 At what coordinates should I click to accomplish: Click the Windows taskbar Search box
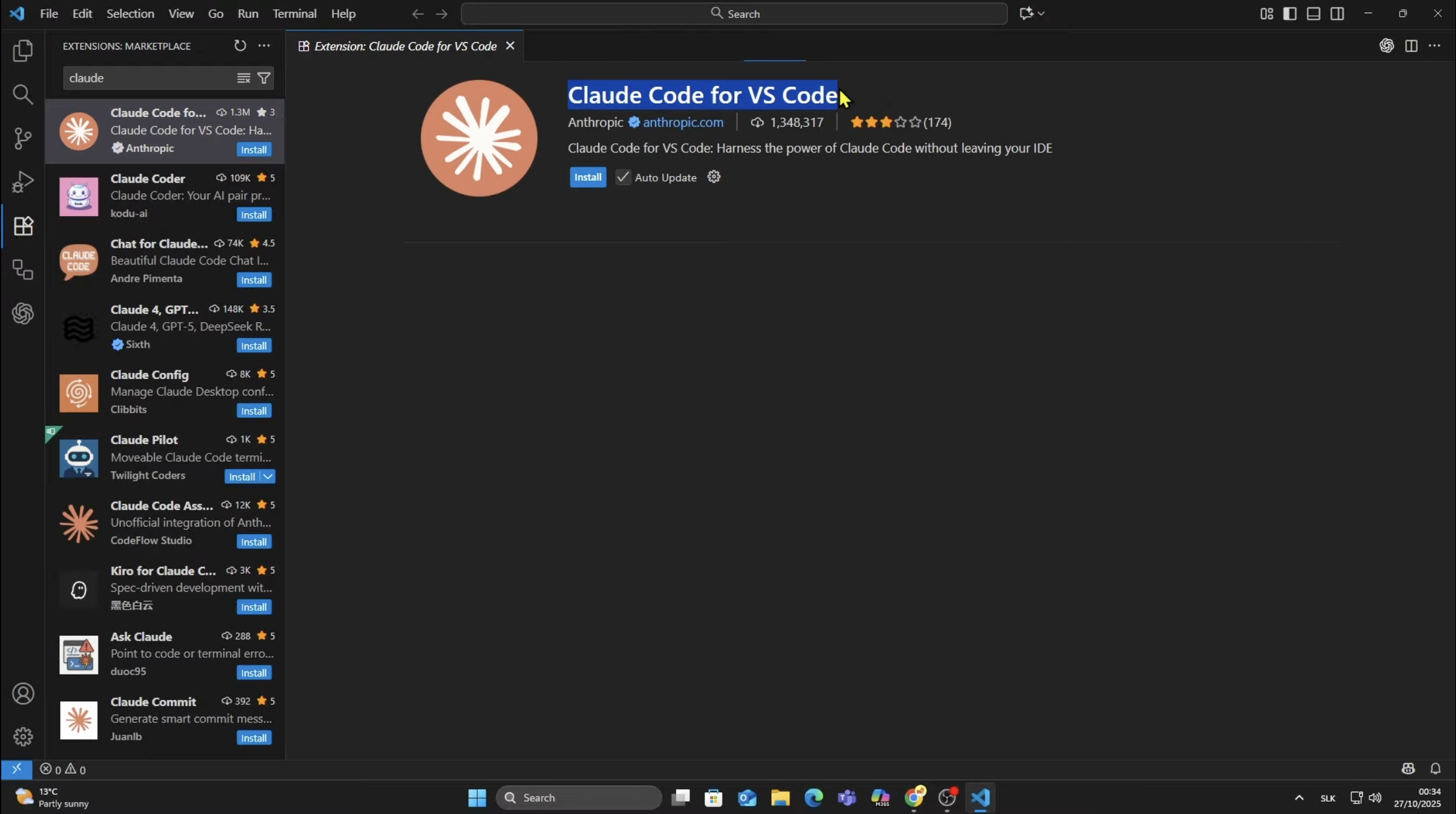[579, 798]
